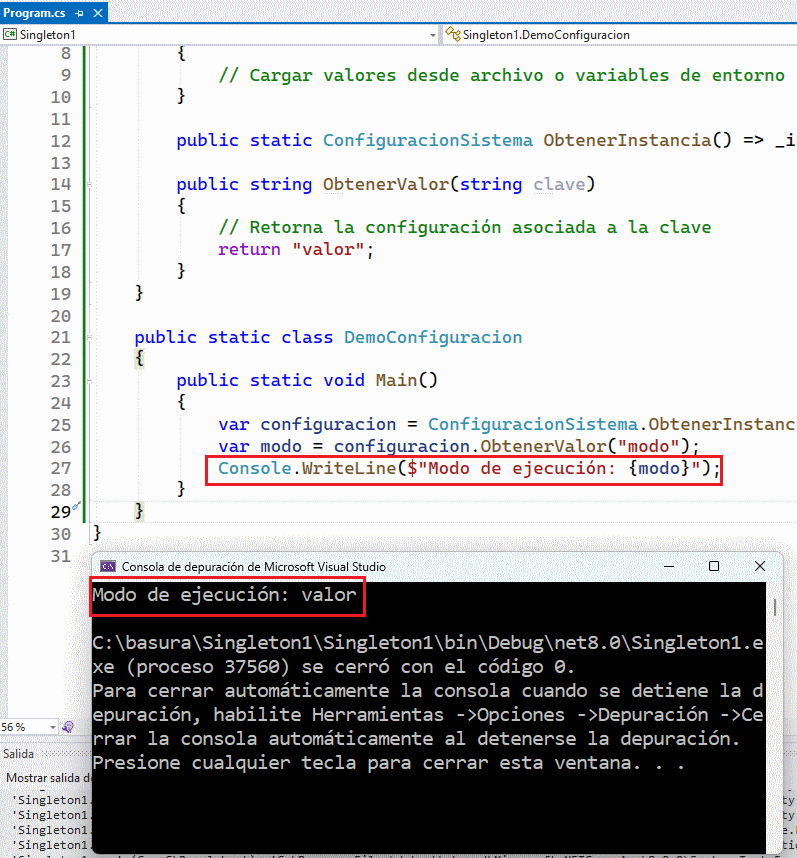Close the debug console window
This screenshot has width=797, height=858.
pos(760,567)
